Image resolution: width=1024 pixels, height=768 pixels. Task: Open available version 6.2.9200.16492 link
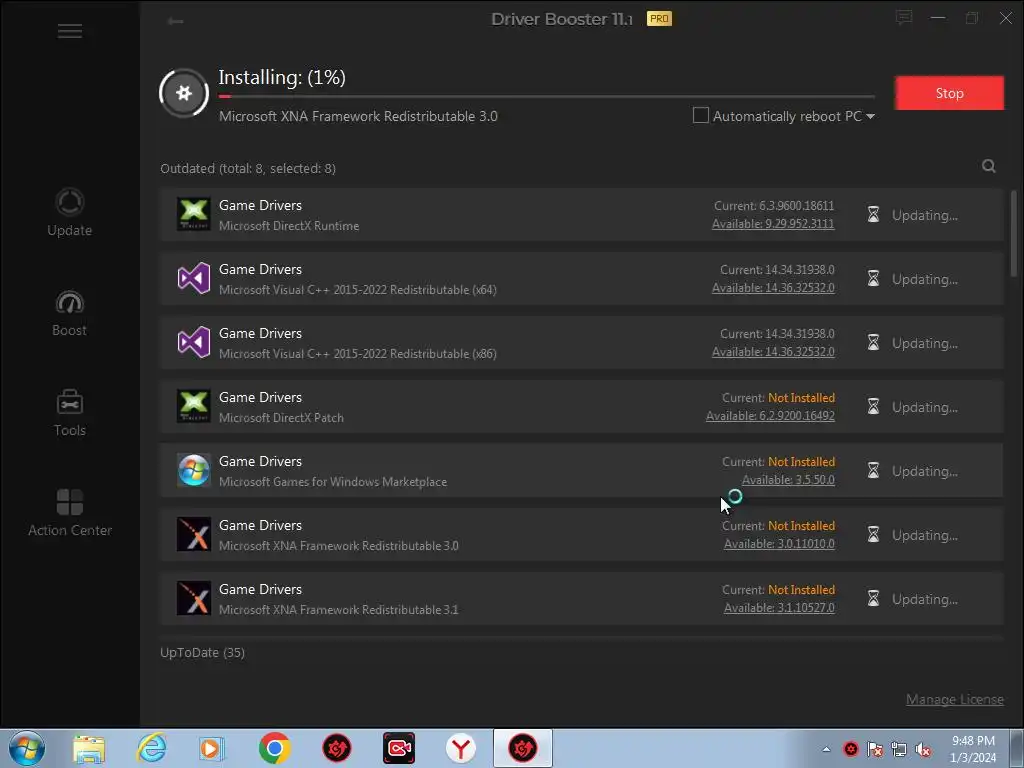(x=770, y=415)
